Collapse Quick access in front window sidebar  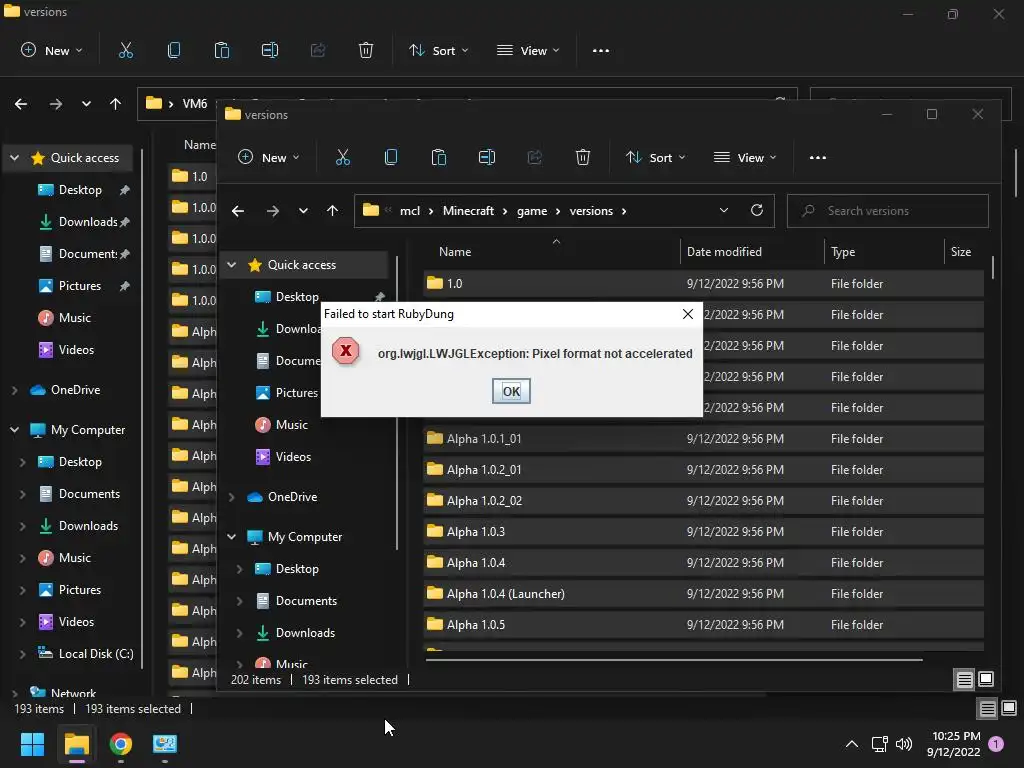pos(231,264)
